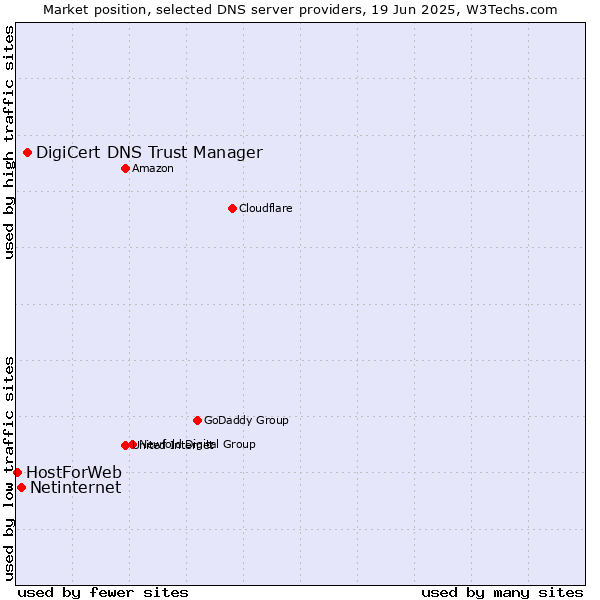This screenshot has height=600, width=600.
Task: Click the 'Amazon' label text
Action: pyautogui.click(x=153, y=168)
